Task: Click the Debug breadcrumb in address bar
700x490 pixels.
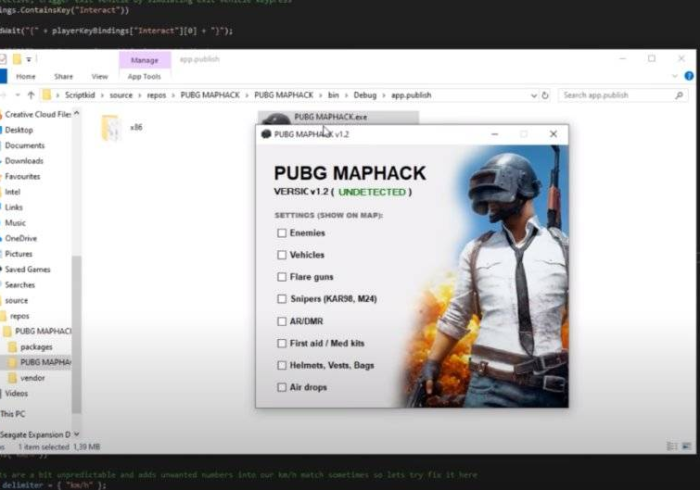Action: tap(364, 95)
